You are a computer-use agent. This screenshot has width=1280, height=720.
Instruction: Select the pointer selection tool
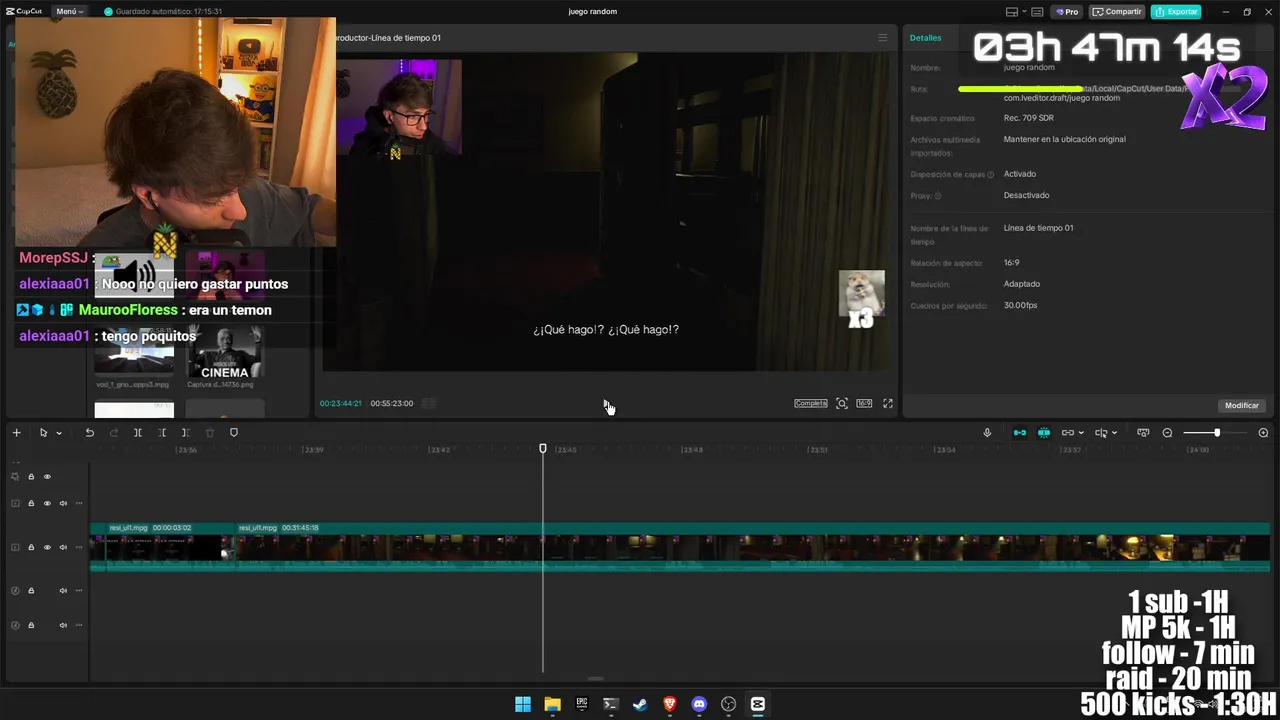pos(43,433)
